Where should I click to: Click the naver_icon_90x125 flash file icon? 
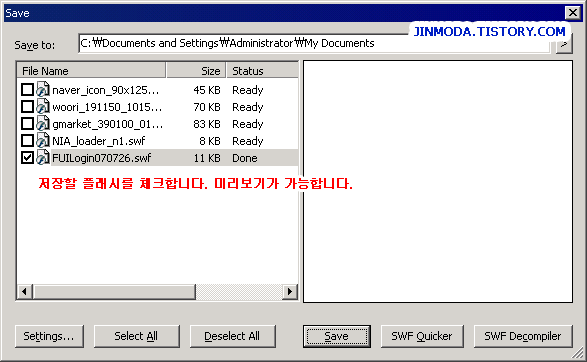click(43, 89)
